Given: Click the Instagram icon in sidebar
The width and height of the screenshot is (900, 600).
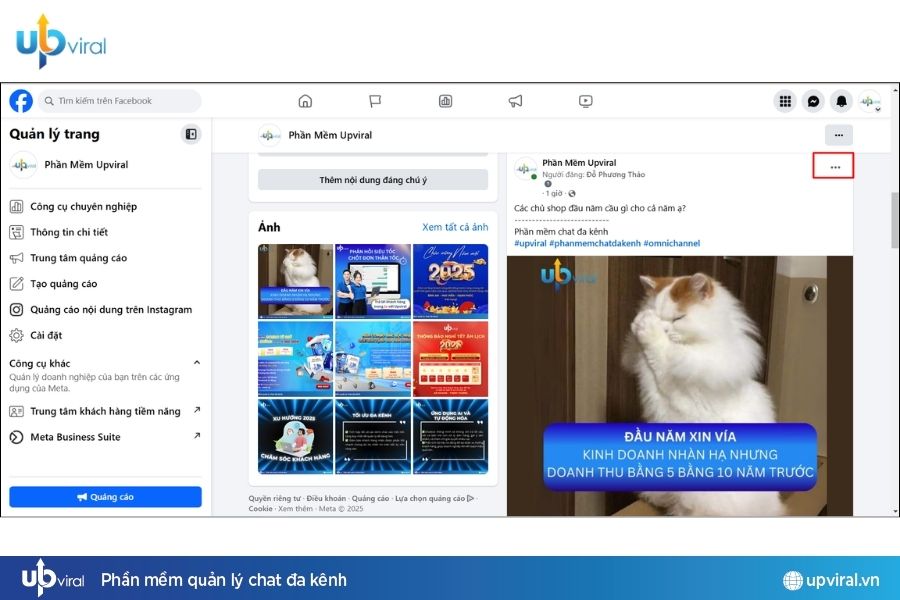Looking at the screenshot, I should coord(17,309).
